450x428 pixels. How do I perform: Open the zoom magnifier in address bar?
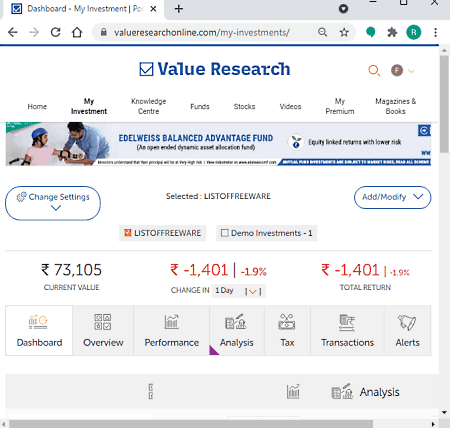click(322, 32)
